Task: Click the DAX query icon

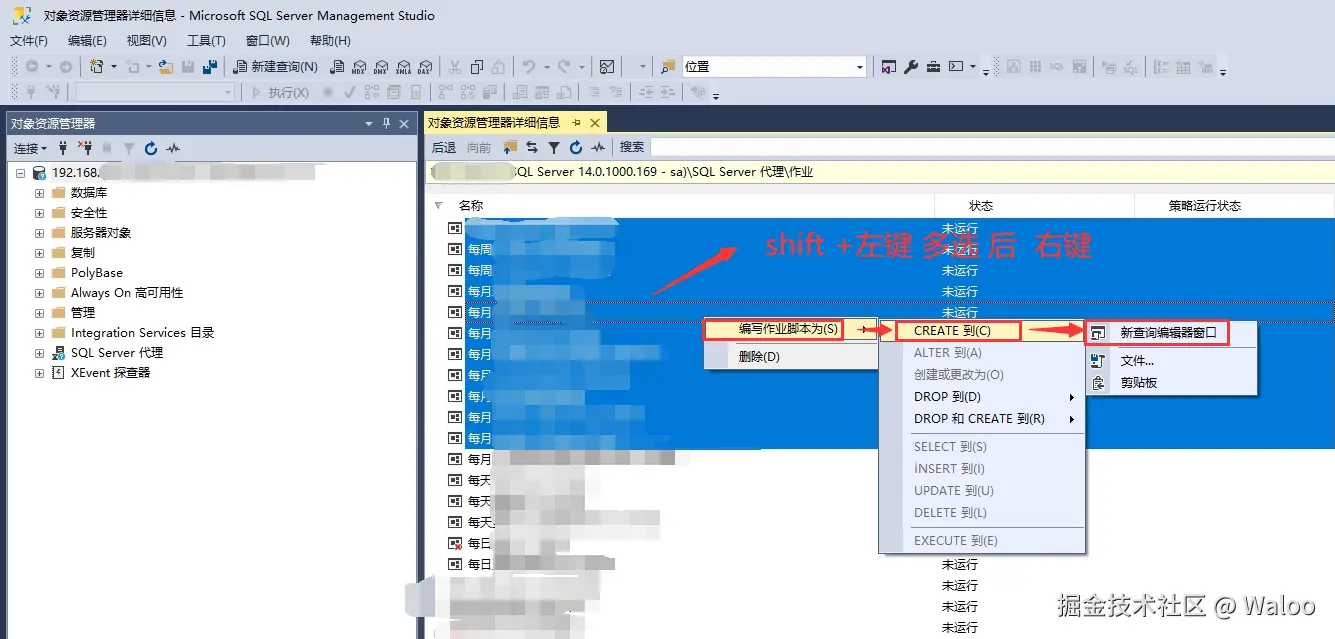Action: [x=424, y=66]
